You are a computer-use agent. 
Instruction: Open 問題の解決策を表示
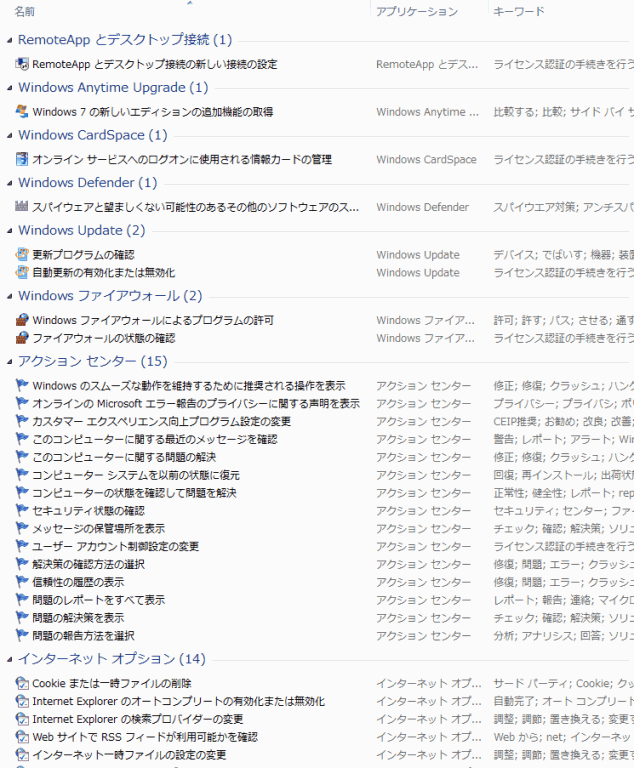point(78,618)
